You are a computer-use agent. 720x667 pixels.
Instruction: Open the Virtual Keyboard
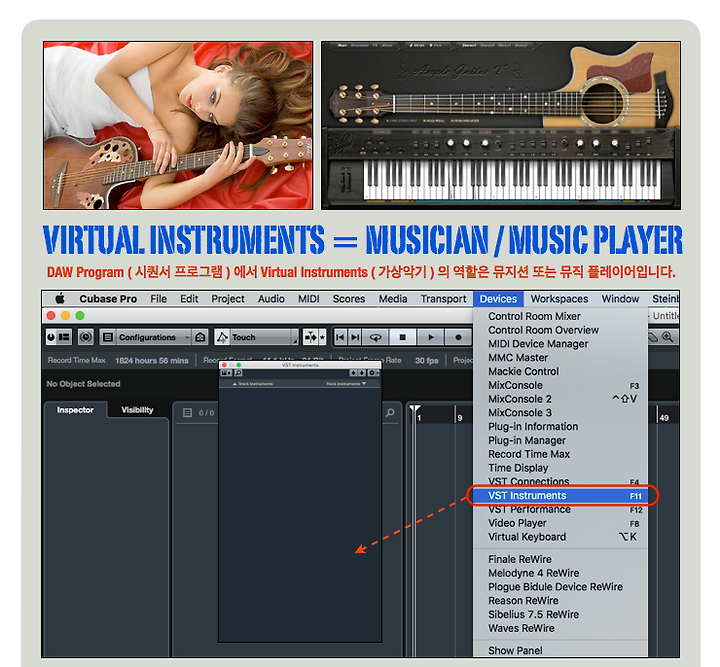pyautogui.click(x=560, y=537)
